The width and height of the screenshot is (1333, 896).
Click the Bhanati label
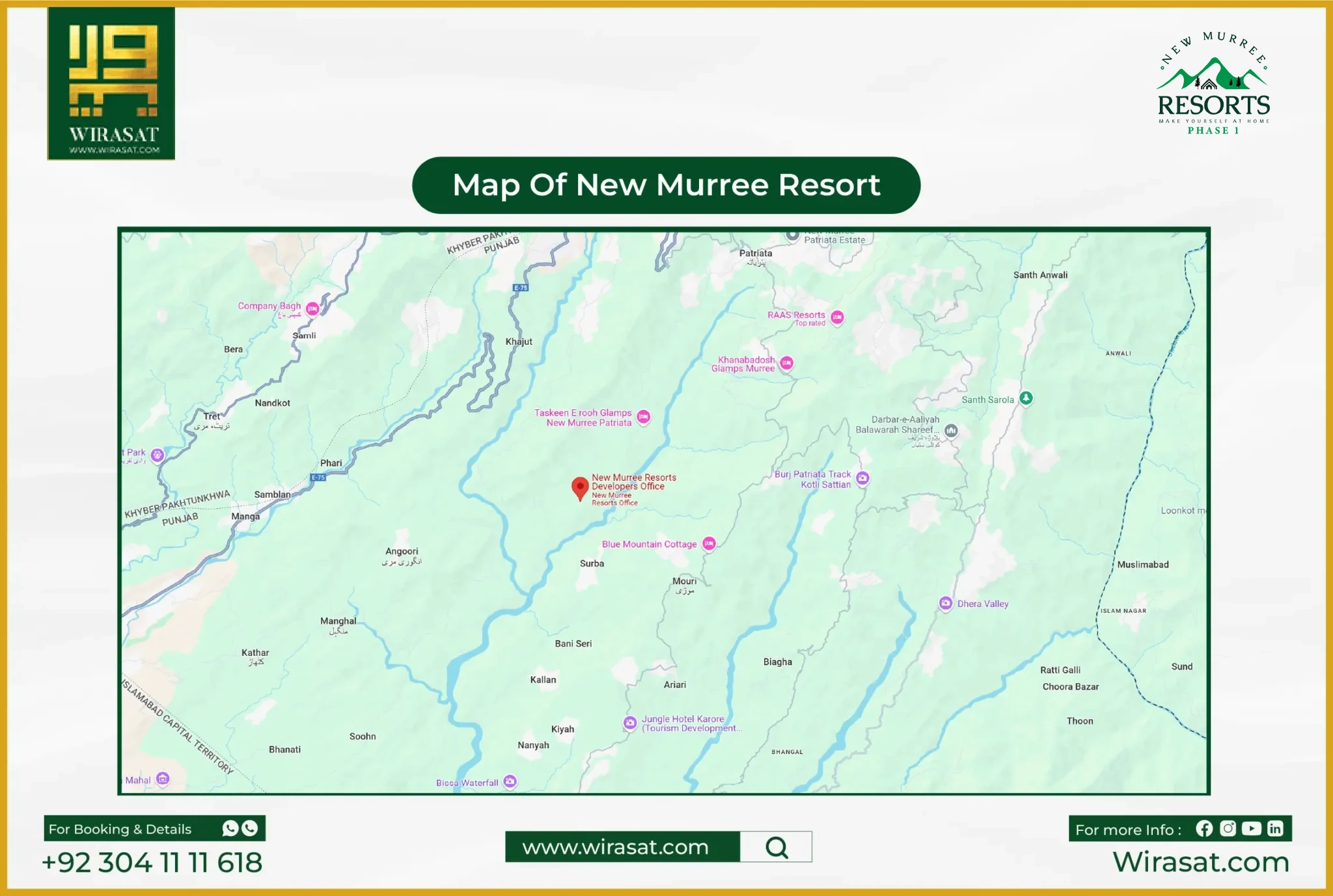pos(285,750)
